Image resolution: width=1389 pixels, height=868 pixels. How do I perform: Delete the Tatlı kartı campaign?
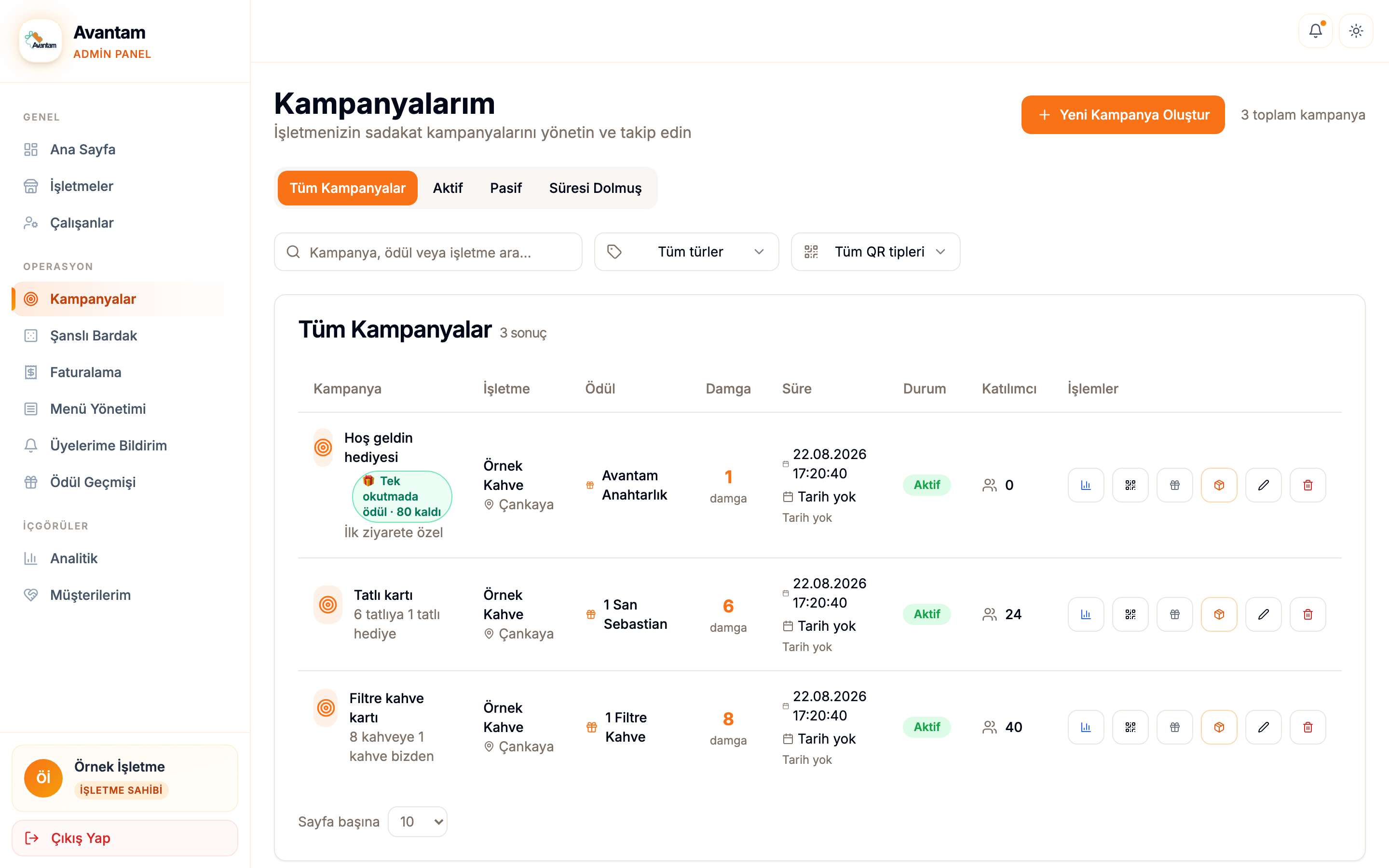point(1307,614)
